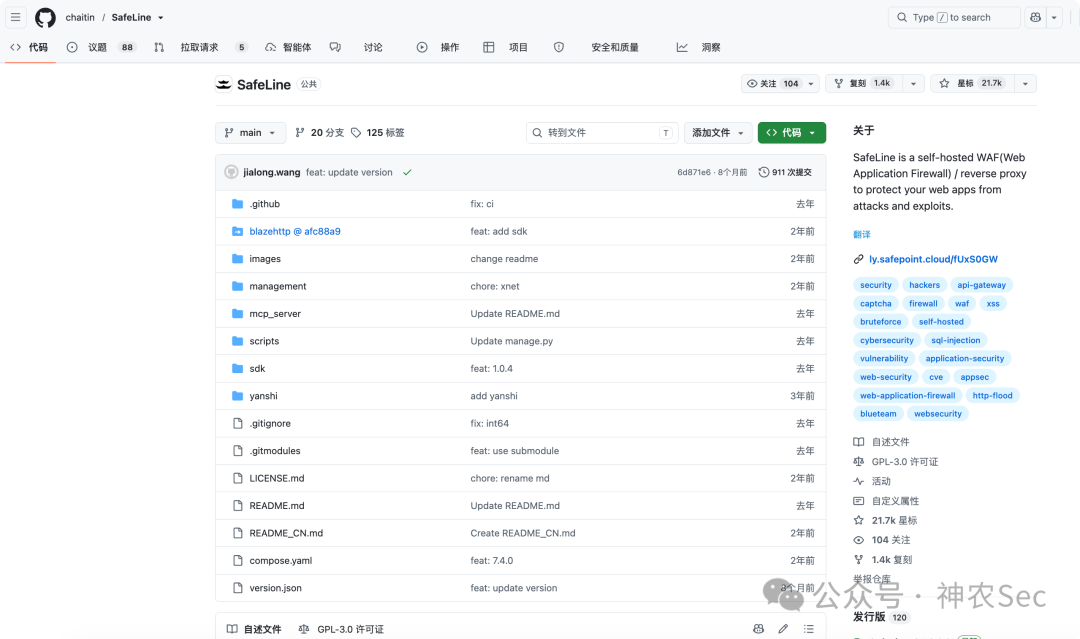This screenshot has width=1080, height=639.
Task: Open the main branch selector
Action: pyautogui.click(x=250, y=132)
